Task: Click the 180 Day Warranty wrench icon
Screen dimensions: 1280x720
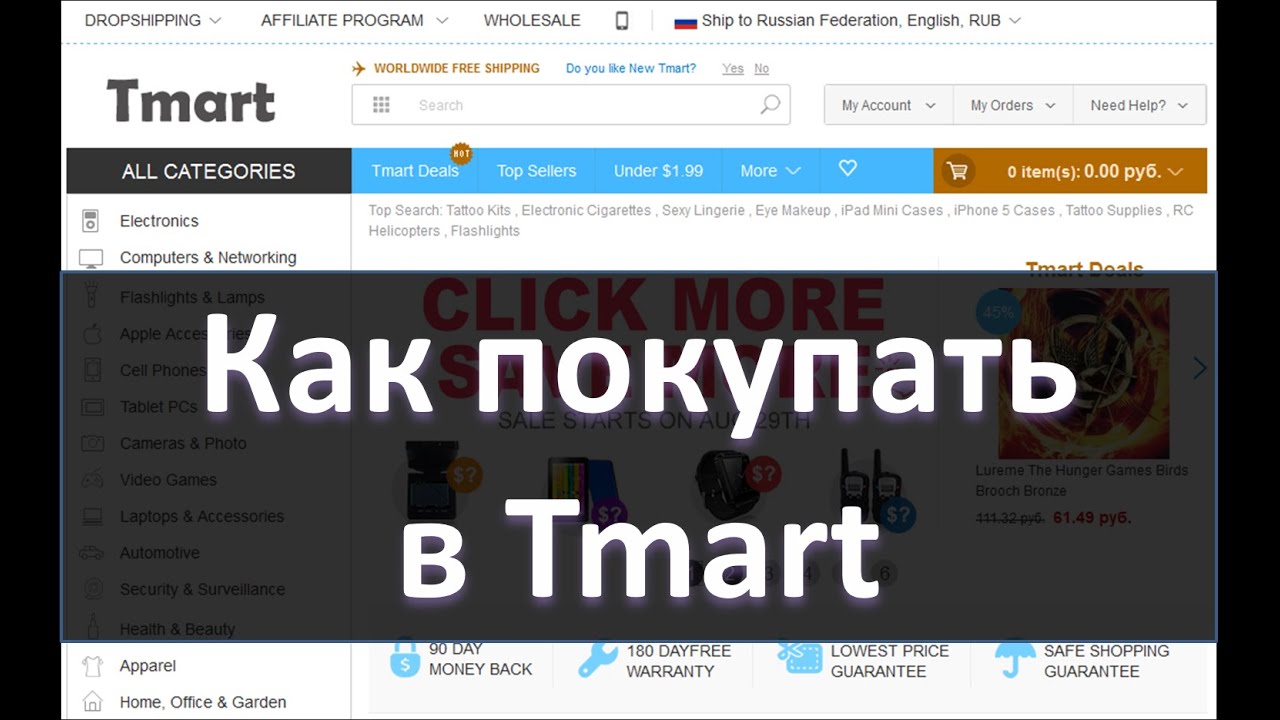Action: pyautogui.click(x=598, y=660)
